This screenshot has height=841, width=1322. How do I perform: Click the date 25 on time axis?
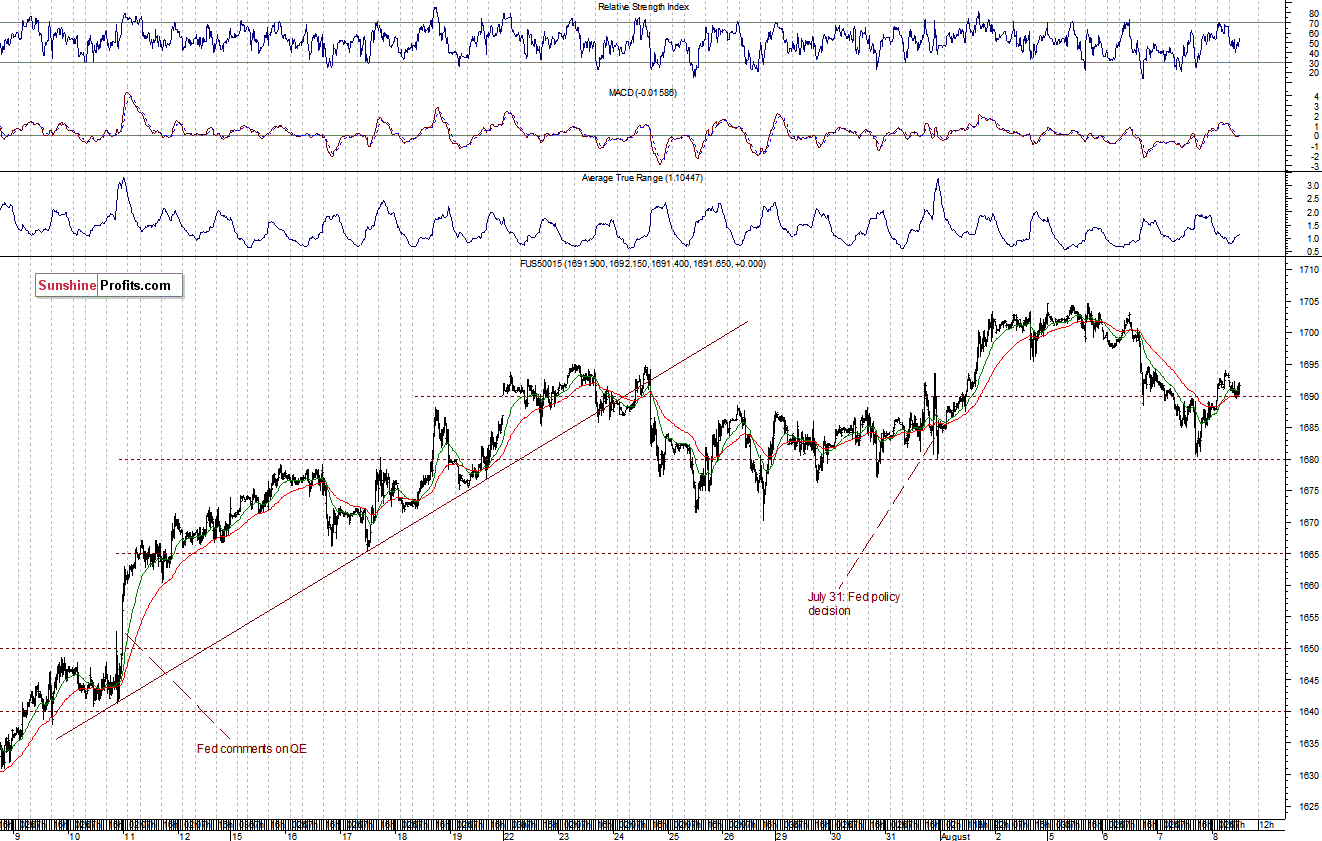click(673, 835)
